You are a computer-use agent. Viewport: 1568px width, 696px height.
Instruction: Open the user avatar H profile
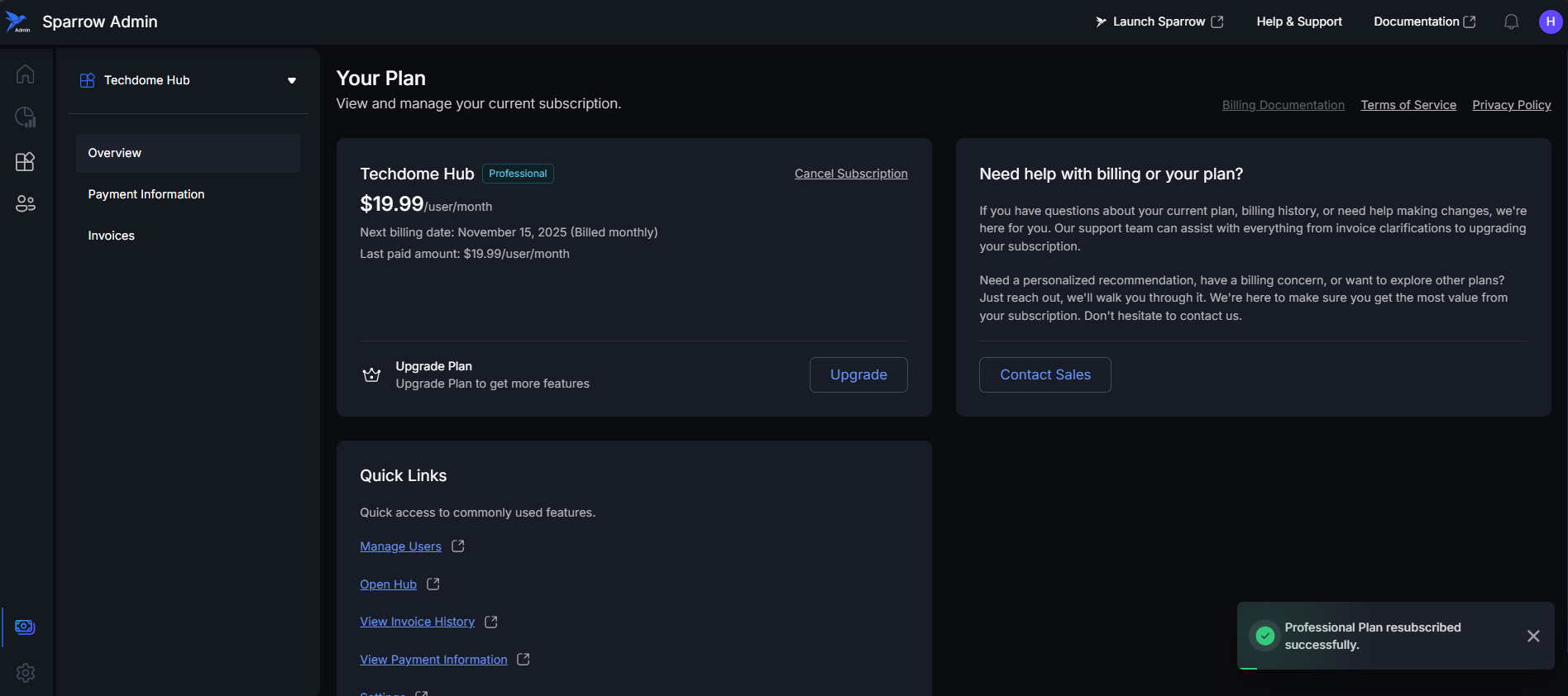(x=1550, y=22)
